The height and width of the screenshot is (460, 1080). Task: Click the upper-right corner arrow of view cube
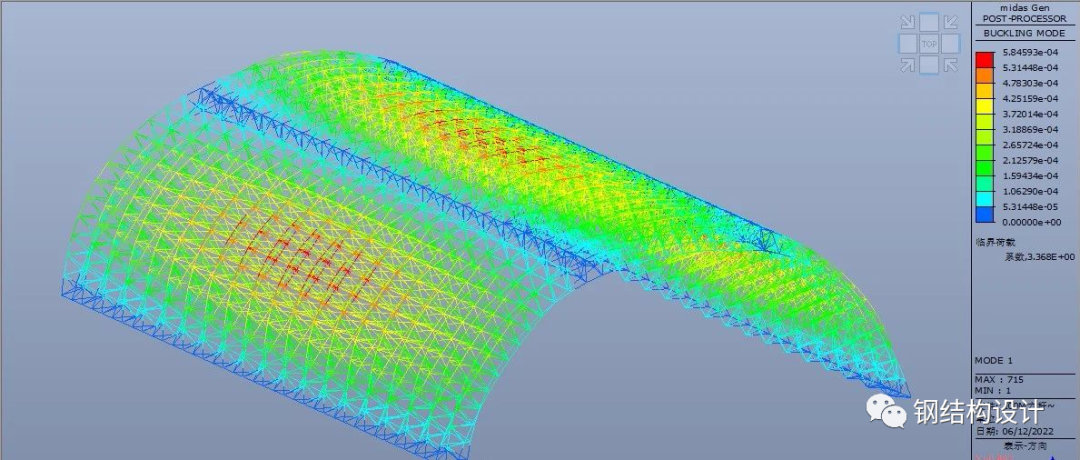pyautogui.click(x=951, y=23)
